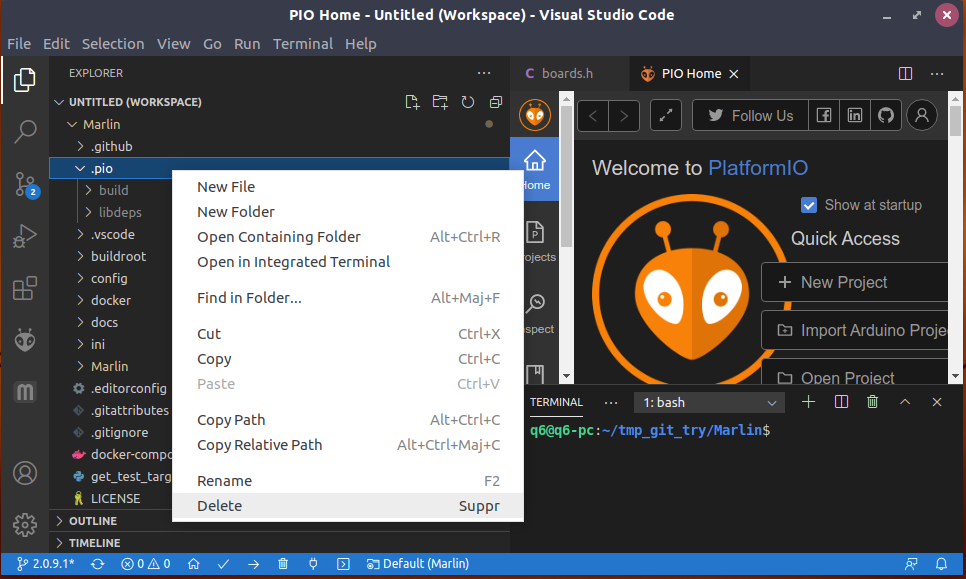The width and height of the screenshot is (966, 579).
Task: Collapse all folders in Explorer
Action: [495, 102]
